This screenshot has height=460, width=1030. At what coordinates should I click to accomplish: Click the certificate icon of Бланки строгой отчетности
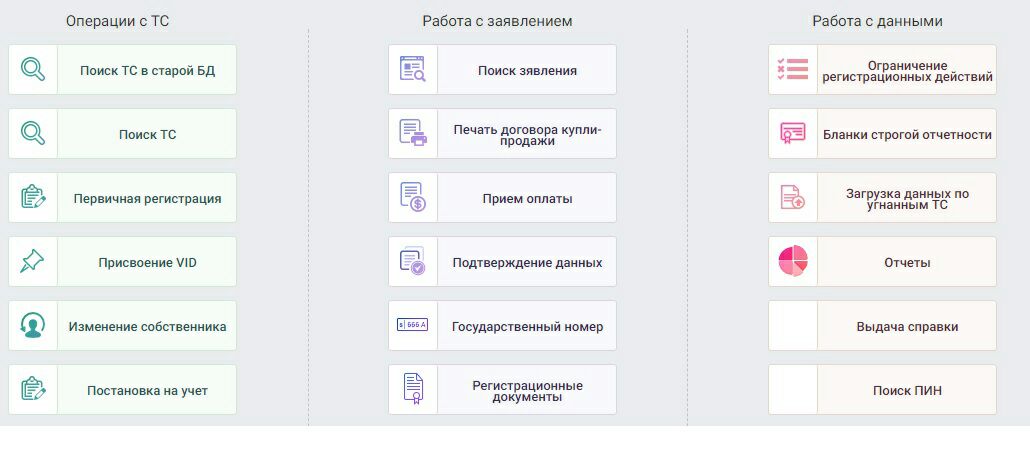[793, 133]
